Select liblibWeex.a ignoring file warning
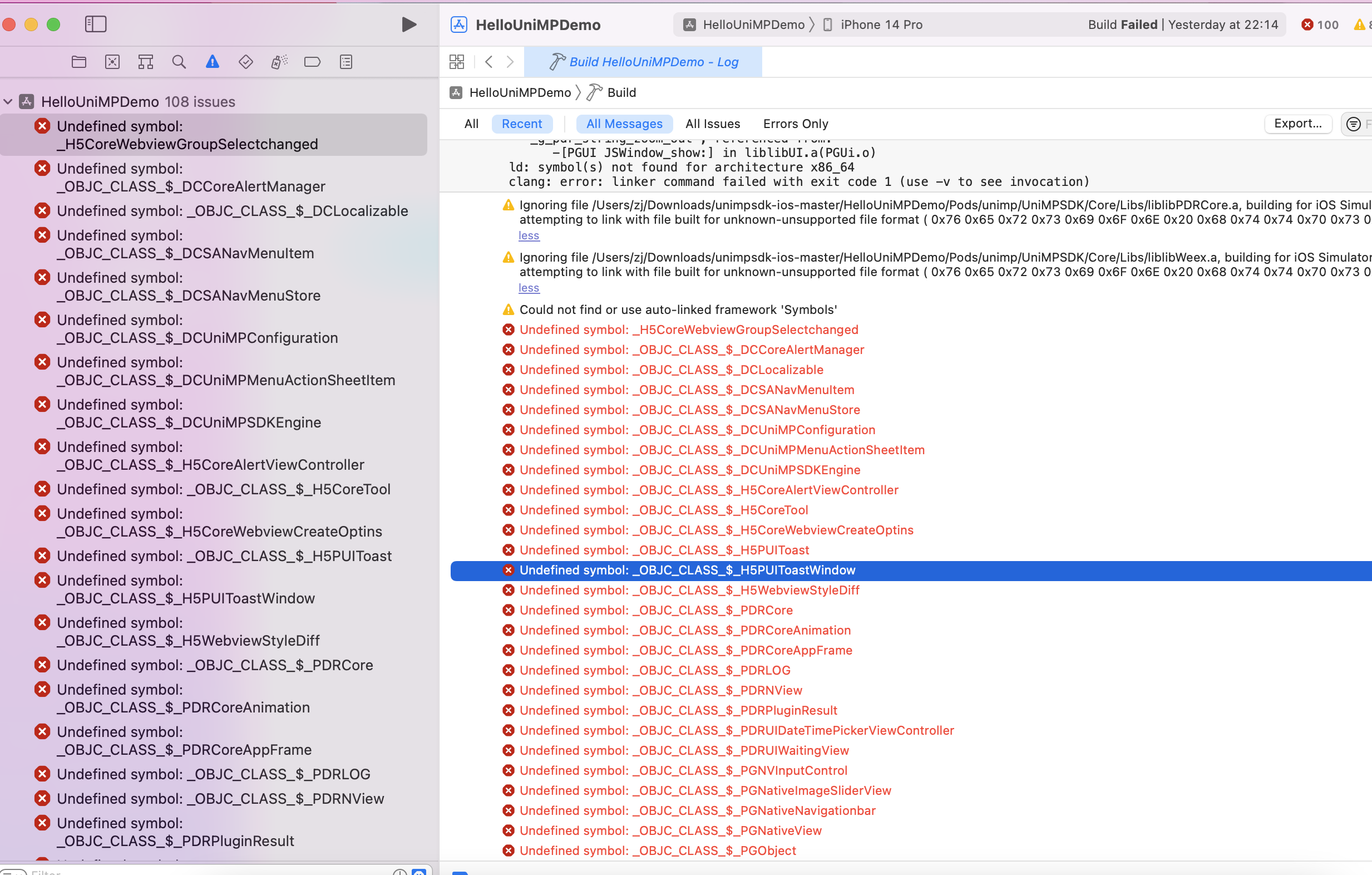This screenshot has width=1372, height=875. point(937,264)
